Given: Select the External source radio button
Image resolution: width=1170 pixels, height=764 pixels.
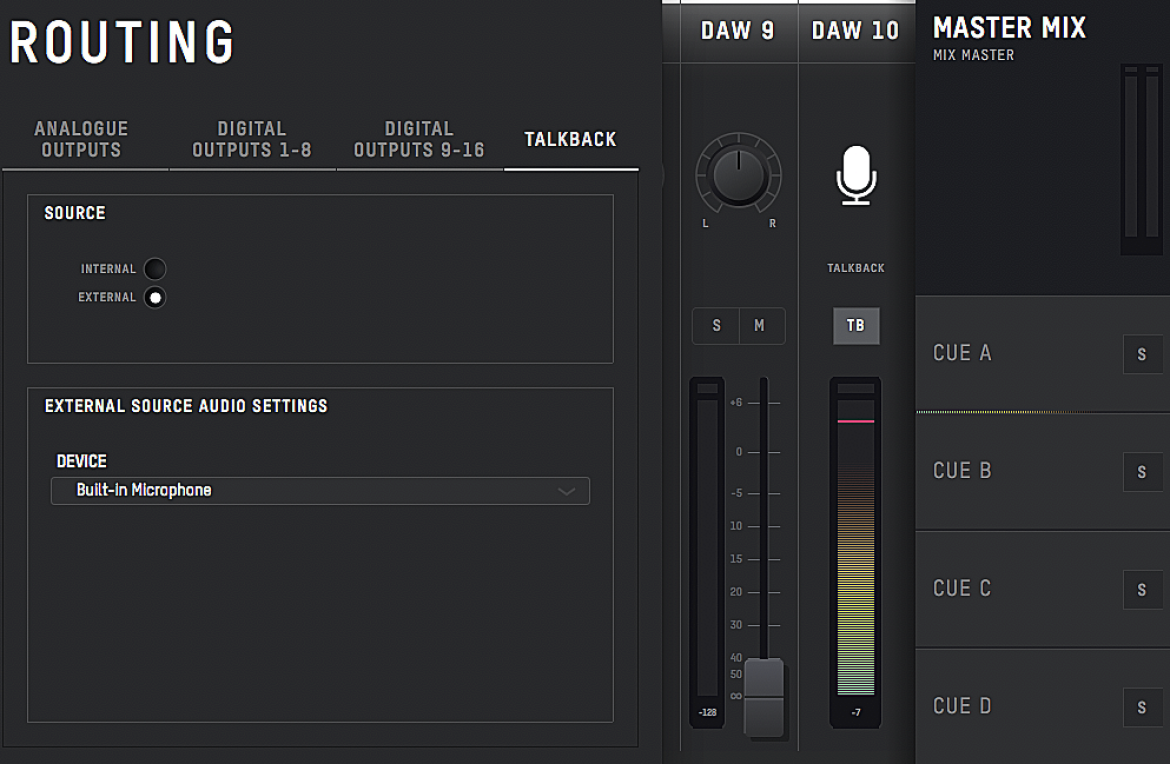Looking at the screenshot, I should click(154, 298).
